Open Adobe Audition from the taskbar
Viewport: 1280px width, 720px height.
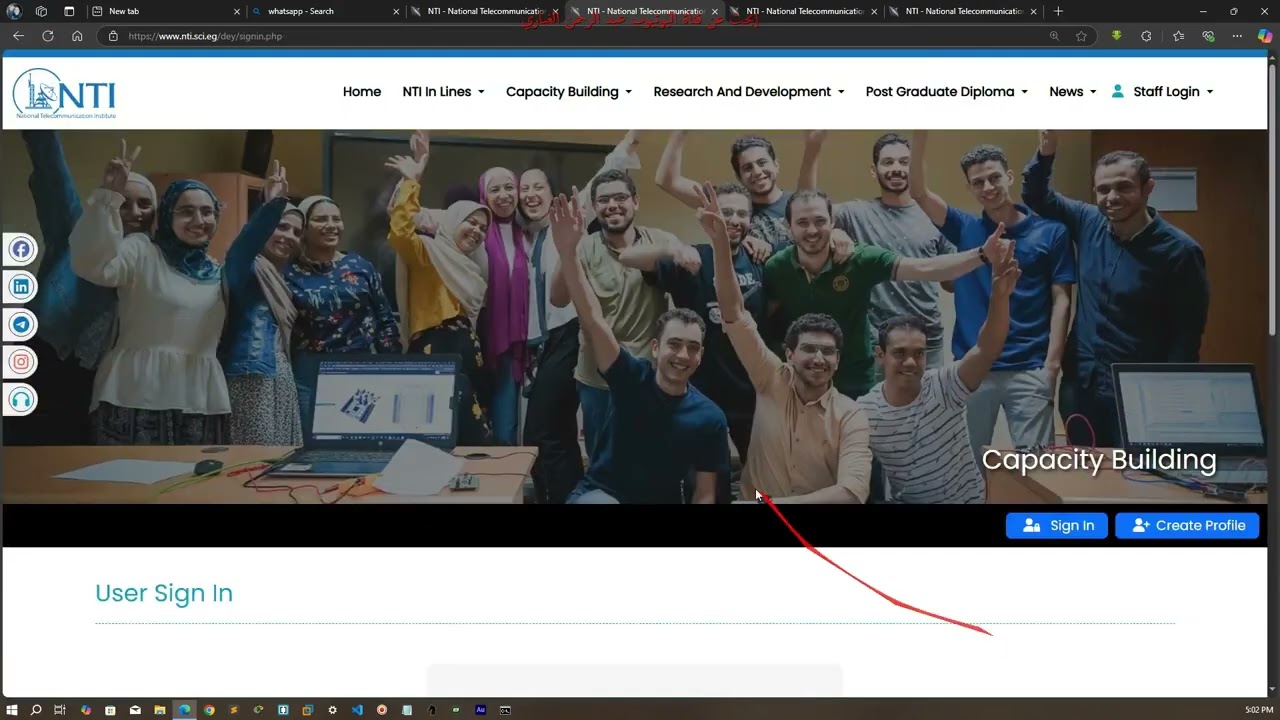click(481, 710)
